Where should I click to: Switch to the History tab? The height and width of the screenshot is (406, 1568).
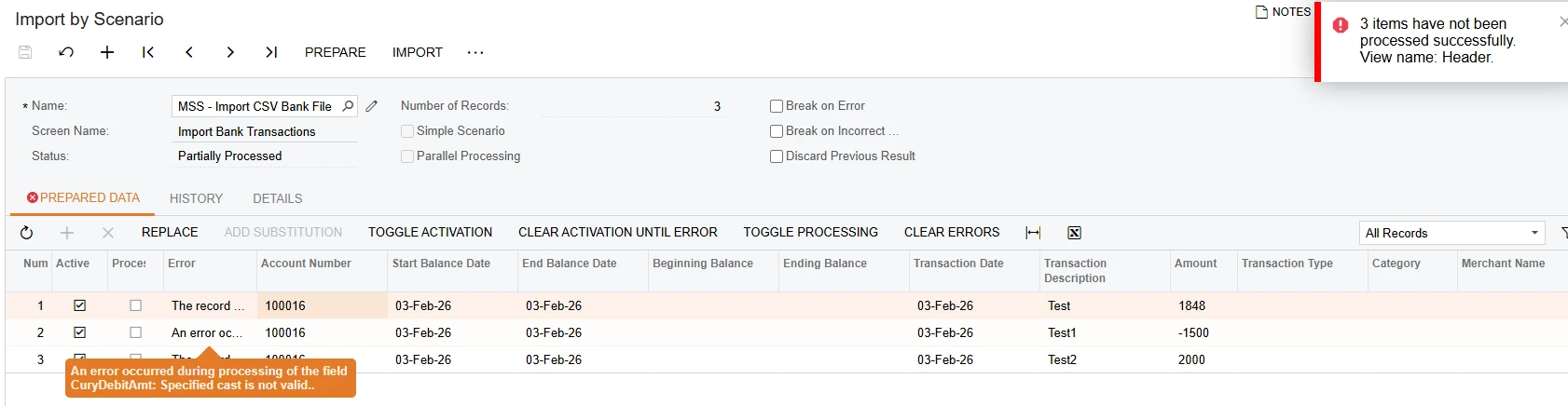[196, 198]
